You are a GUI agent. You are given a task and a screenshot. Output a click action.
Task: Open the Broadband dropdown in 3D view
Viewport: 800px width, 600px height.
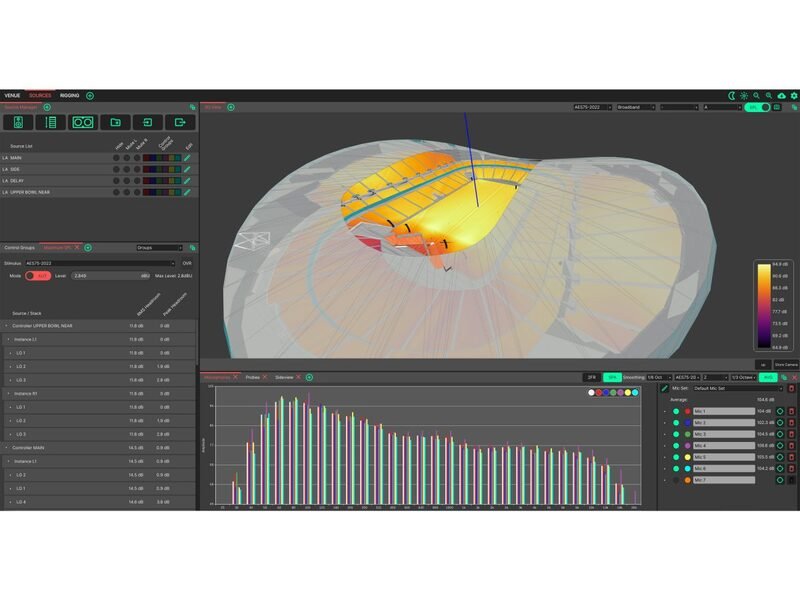tap(636, 107)
